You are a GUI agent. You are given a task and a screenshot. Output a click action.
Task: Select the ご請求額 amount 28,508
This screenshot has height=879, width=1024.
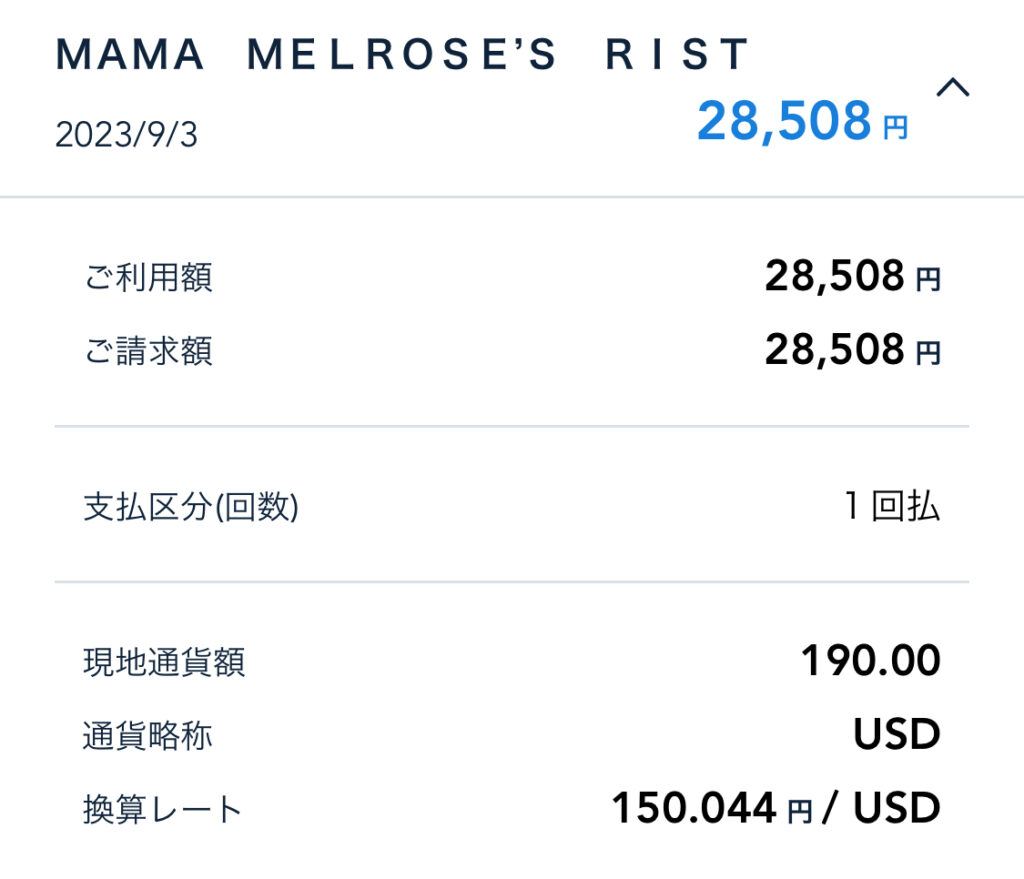[x=834, y=350]
